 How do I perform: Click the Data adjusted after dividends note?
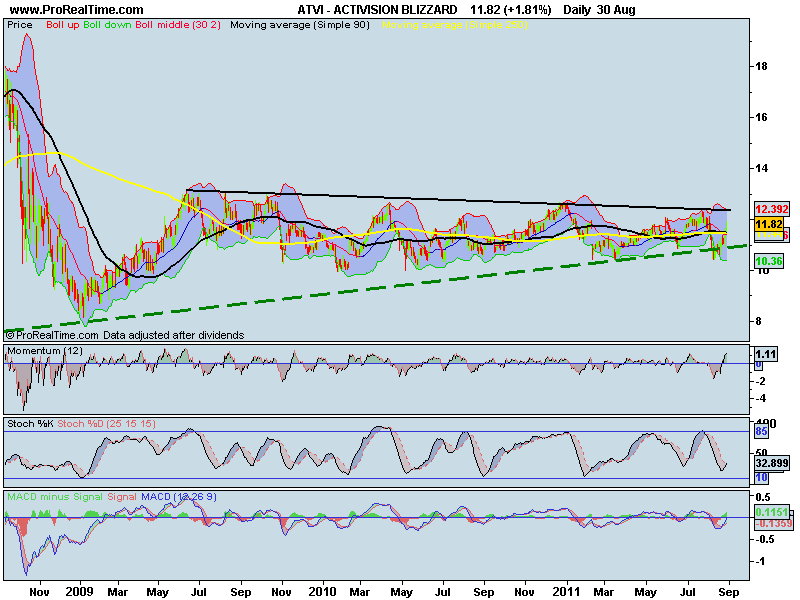point(173,335)
